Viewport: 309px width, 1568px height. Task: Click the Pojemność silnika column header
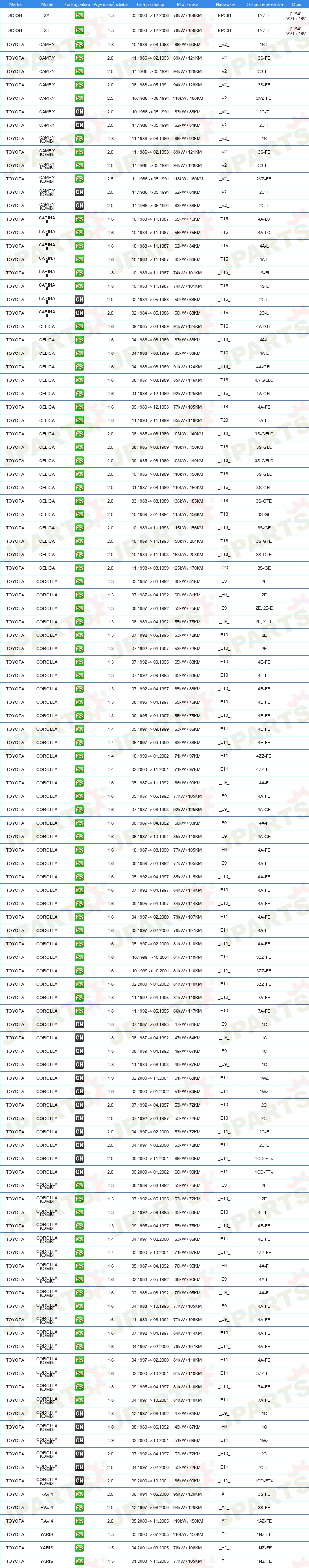110,4
